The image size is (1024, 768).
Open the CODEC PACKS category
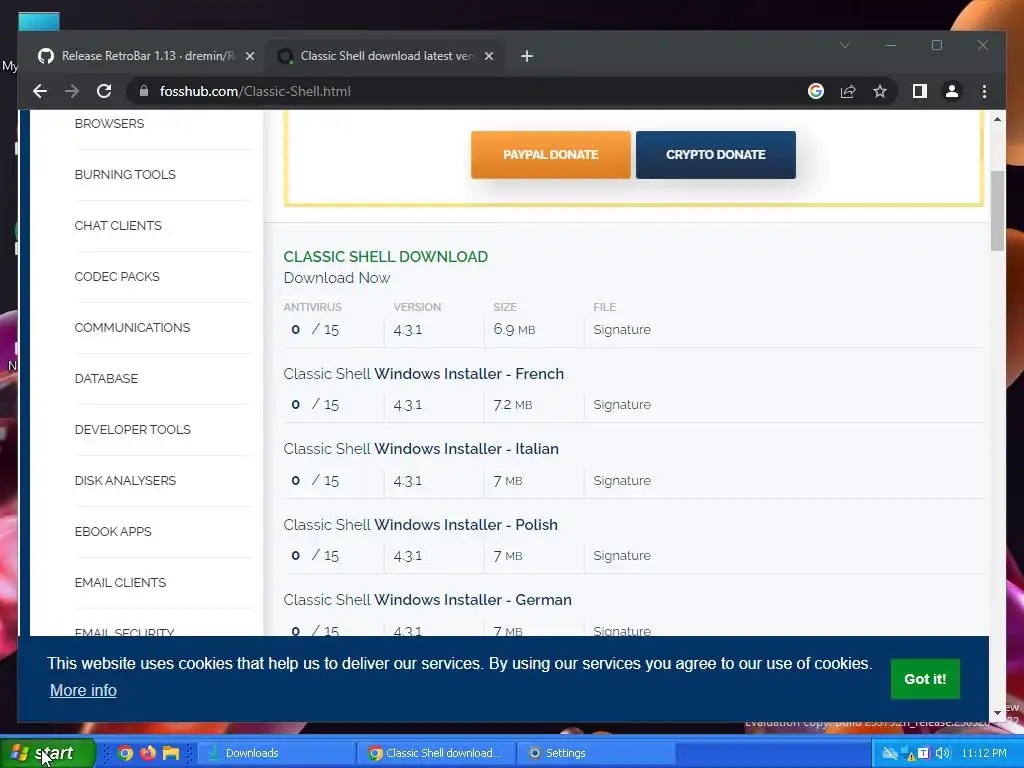[x=117, y=276]
